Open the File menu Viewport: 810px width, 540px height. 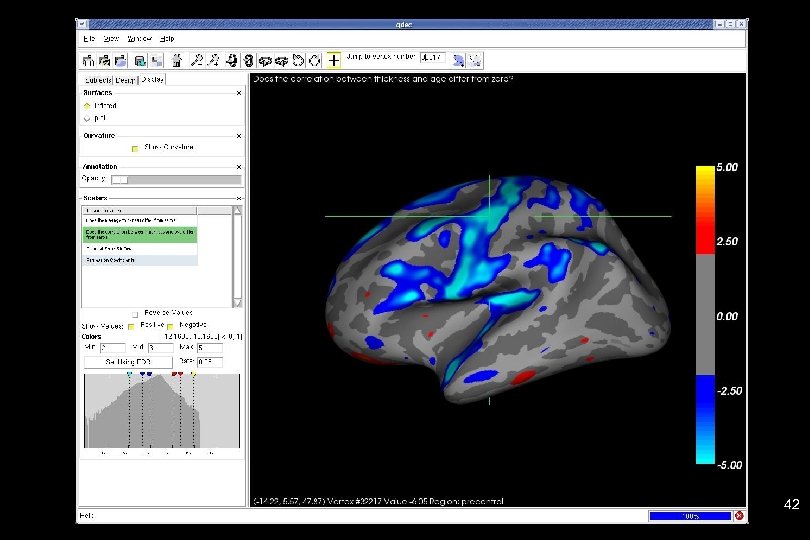[87, 38]
